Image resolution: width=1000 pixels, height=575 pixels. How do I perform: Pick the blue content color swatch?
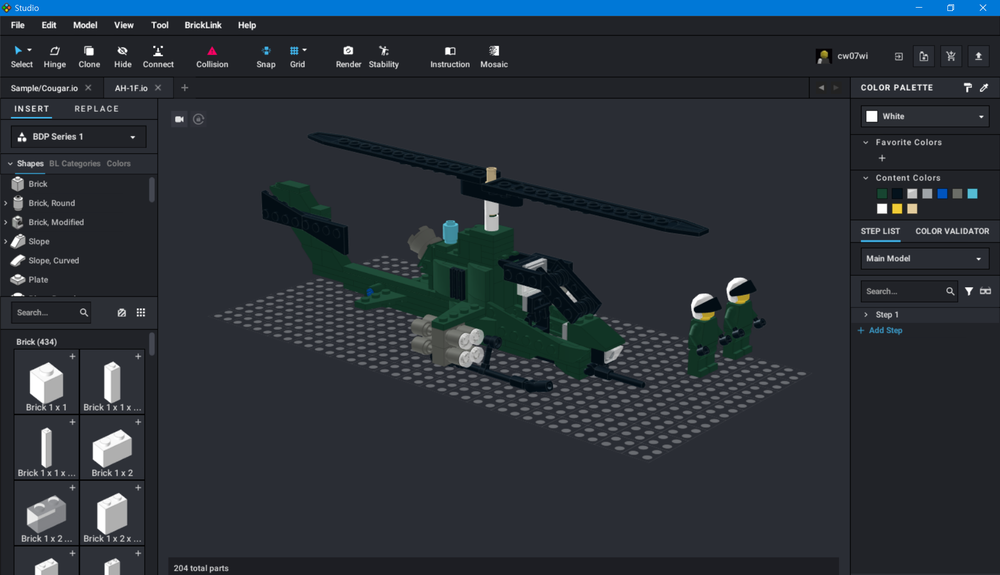pyautogui.click(x=942, y=194)
